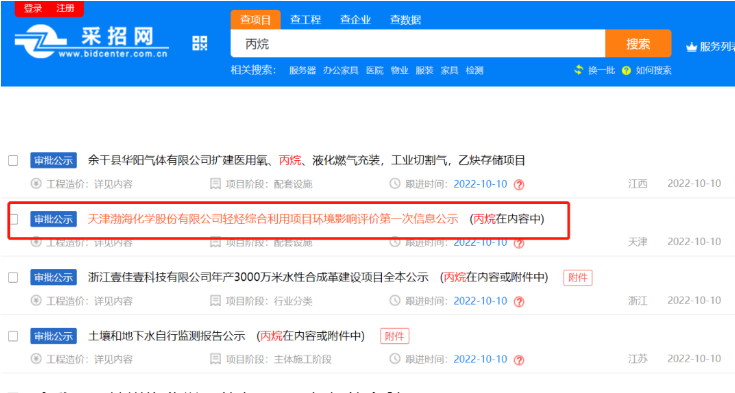The image size is (735, 393).
Task: Click the 审批公示 badge on 天津渤海化学 row
Action: (53, 219)
